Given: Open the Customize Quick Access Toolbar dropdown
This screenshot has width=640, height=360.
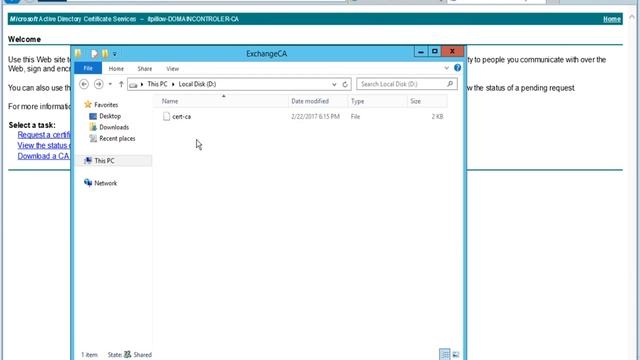Looking at the screenshot, I should coord(115,54).
